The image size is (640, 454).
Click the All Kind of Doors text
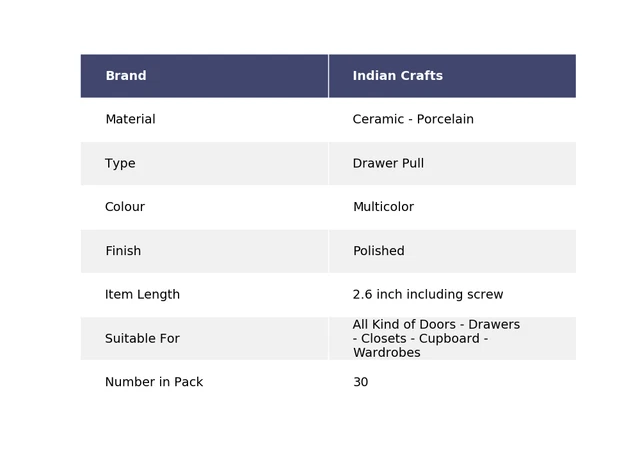(x=404, y=324)
